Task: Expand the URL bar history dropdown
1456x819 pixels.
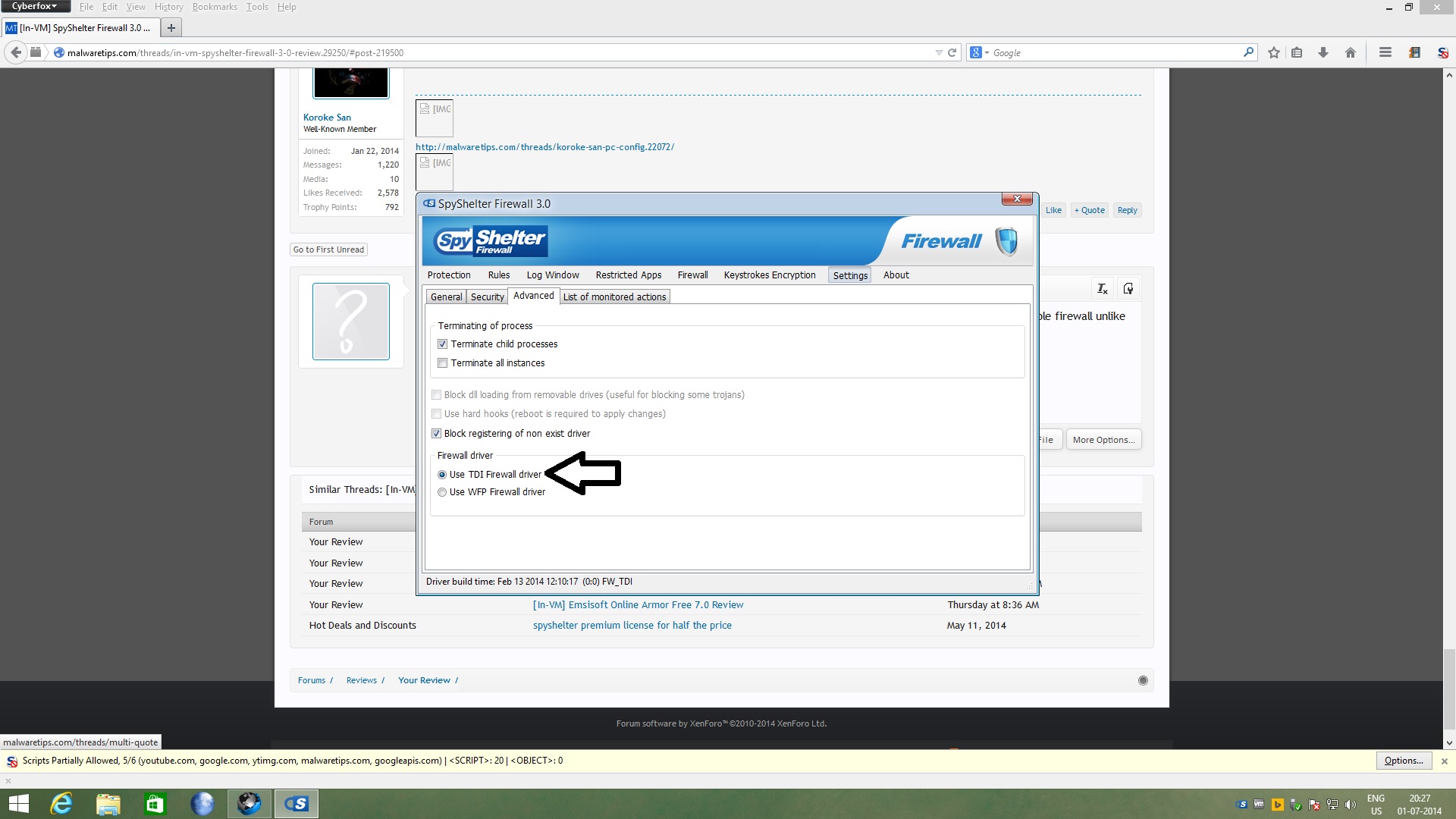Action: 939,52
